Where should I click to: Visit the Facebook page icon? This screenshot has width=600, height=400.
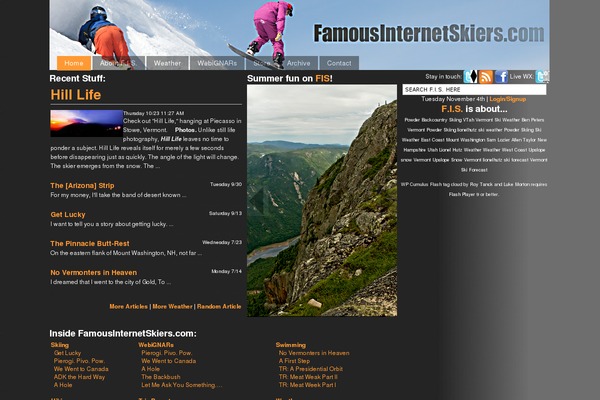(501, 77)
